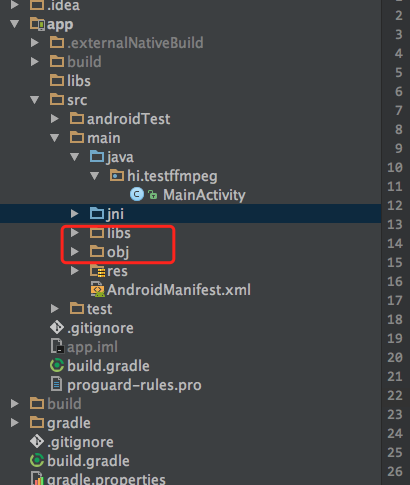Click line number 12 in gutter
This screenshot has height=485, width=410.
pos(395,205)
